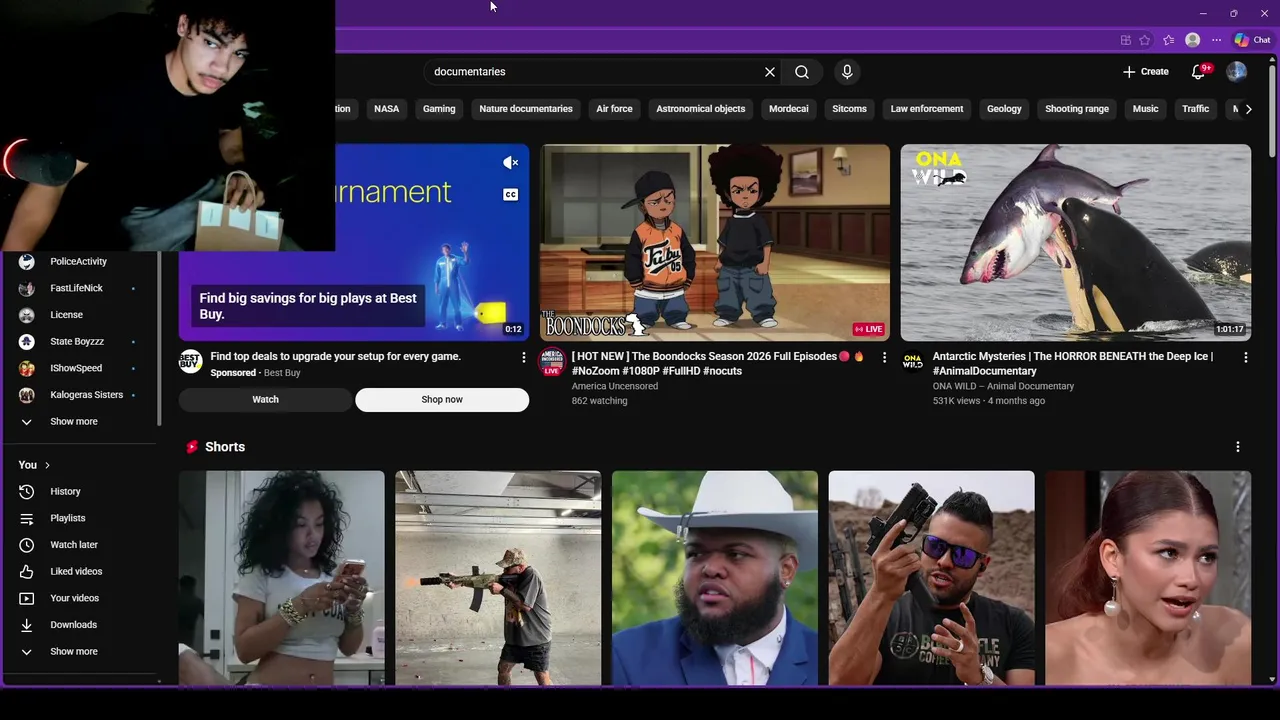Open The Boondocks live stream thumbnail
Screen dimensions: 1280x720
[x=715, y=242]
